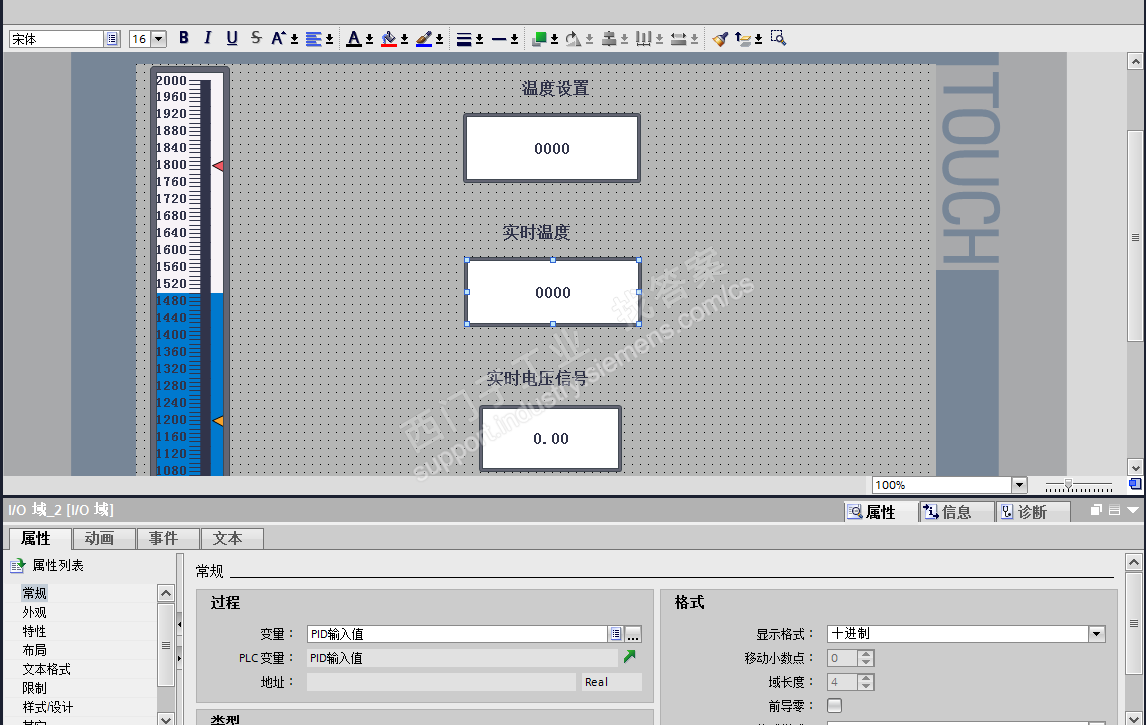This screenshot has width=1146, height=725.
Task: Toggle the 前导零 leading zeros checkbox
Action: coord(834,705)
